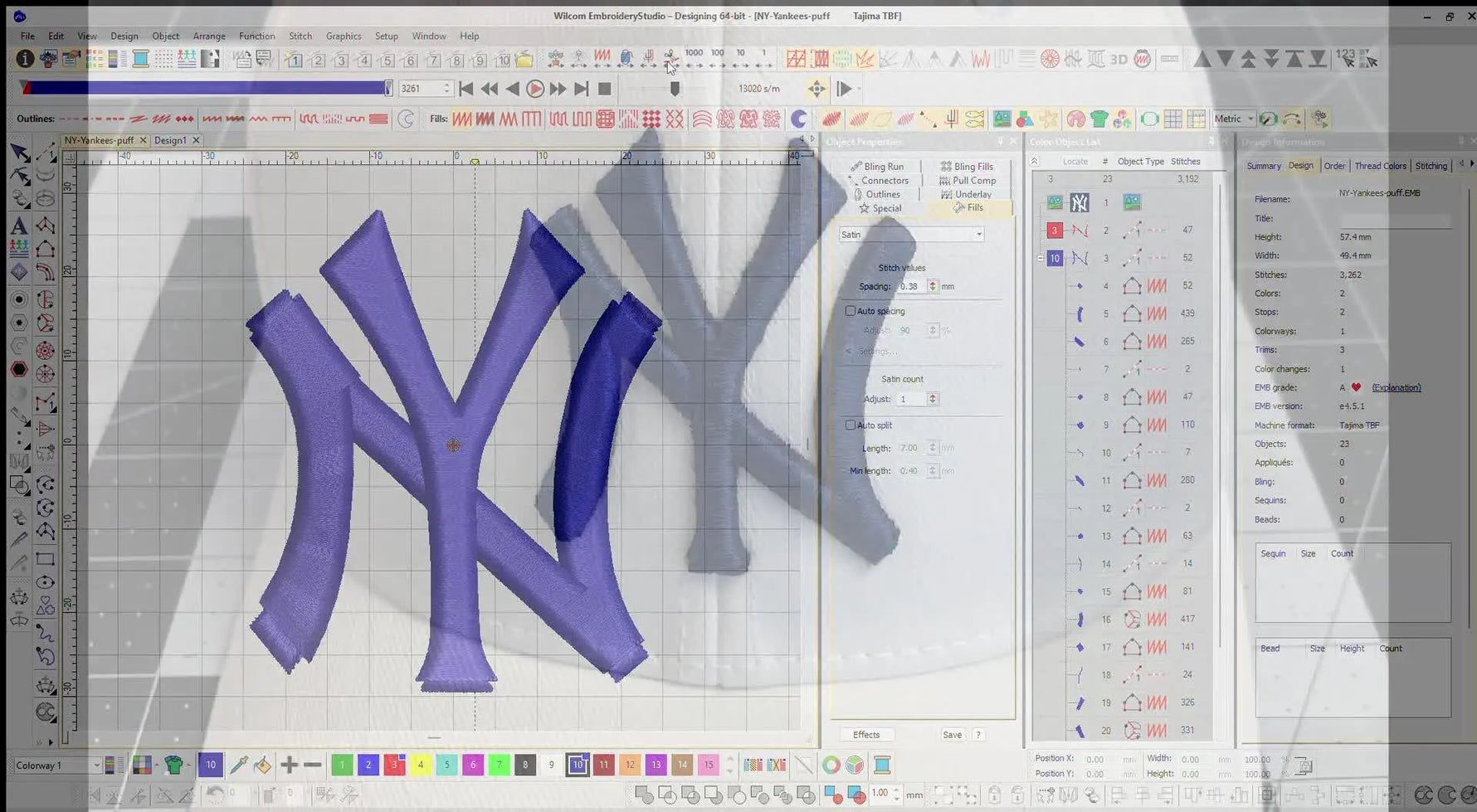Click Object Properties help question button
This screenshot has width=1477, height=812.
(x=978, y=735)
